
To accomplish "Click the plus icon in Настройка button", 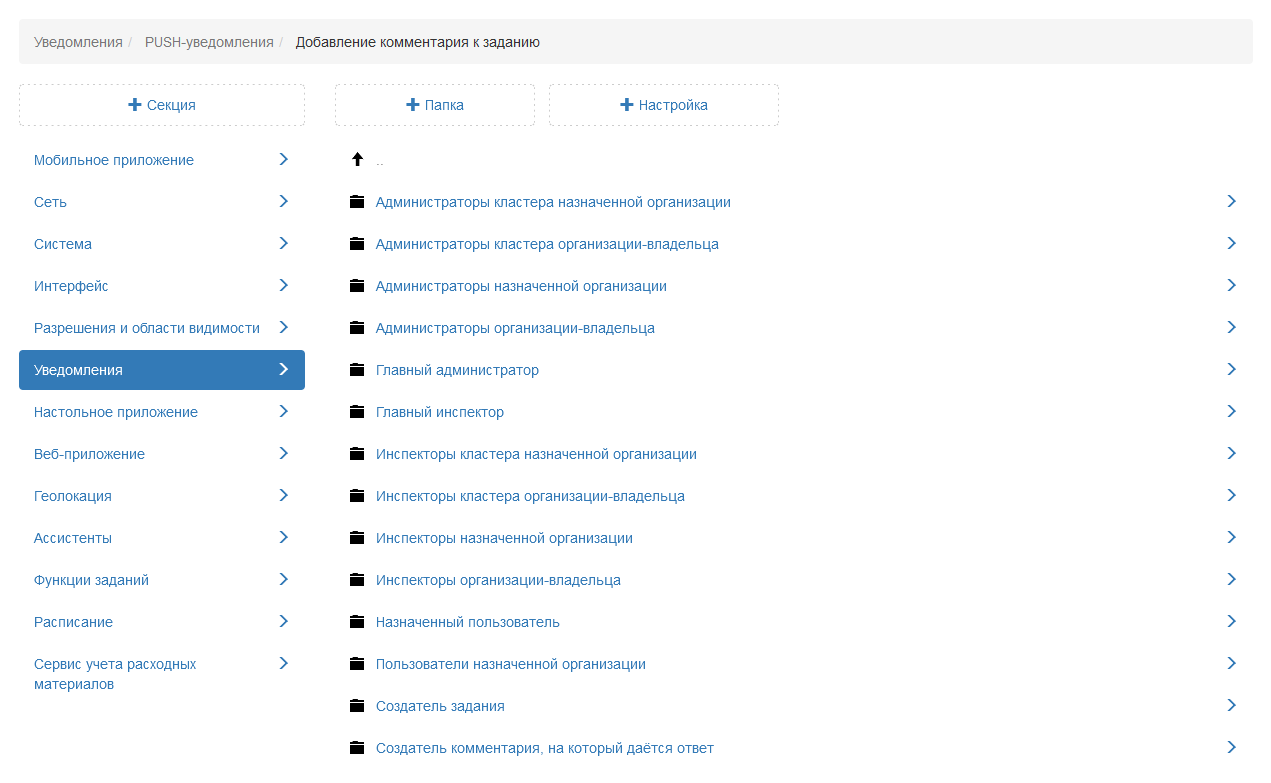I will (x=627, y=105).
